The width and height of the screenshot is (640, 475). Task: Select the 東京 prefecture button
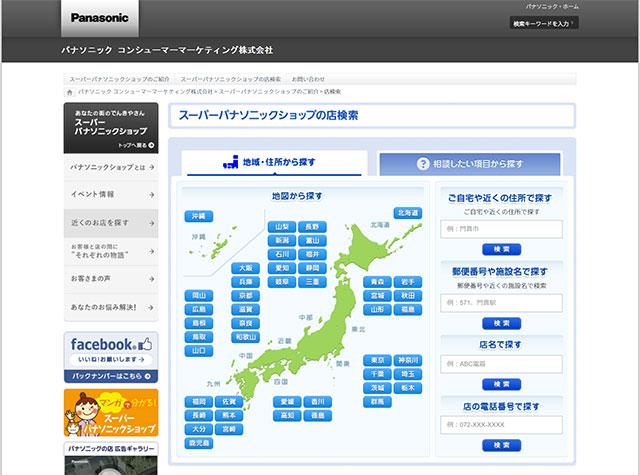[378, 360]
